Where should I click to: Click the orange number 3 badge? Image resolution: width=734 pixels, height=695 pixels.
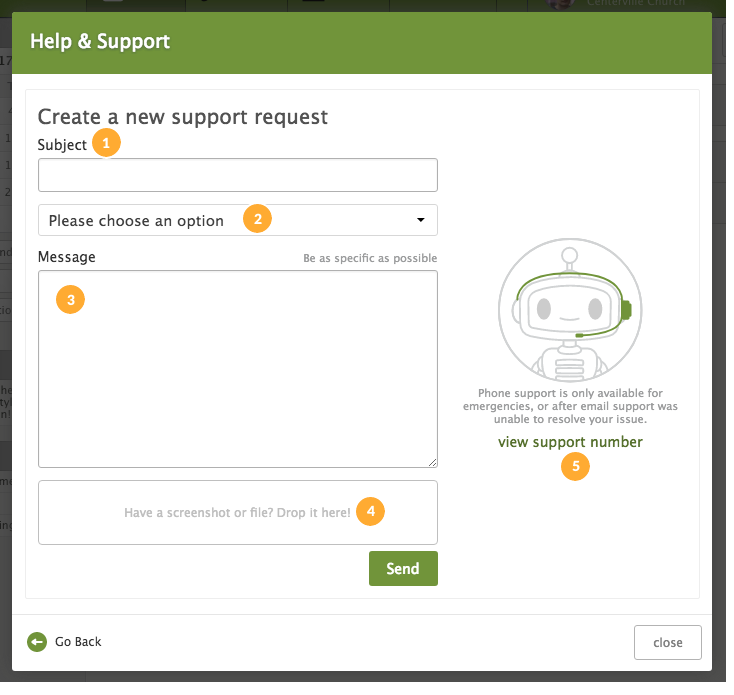coord(70,300)
